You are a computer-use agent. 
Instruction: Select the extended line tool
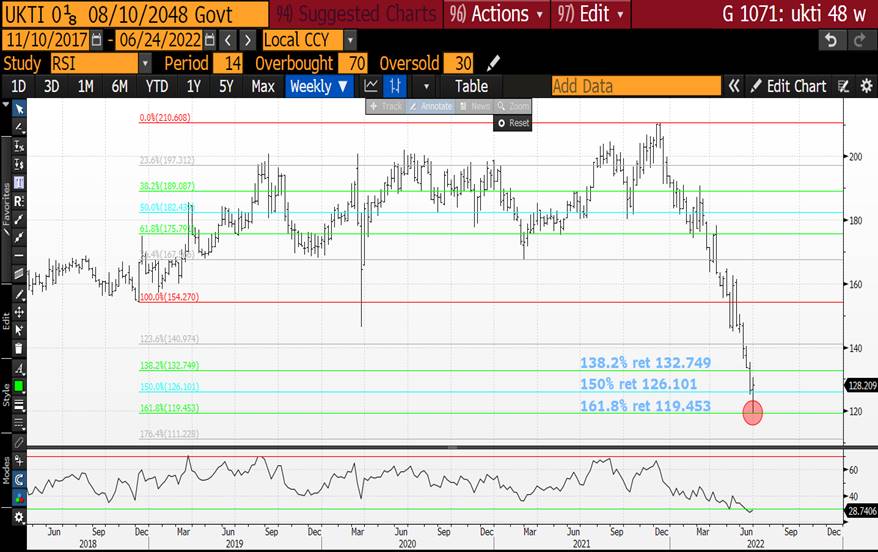(19, 237)
